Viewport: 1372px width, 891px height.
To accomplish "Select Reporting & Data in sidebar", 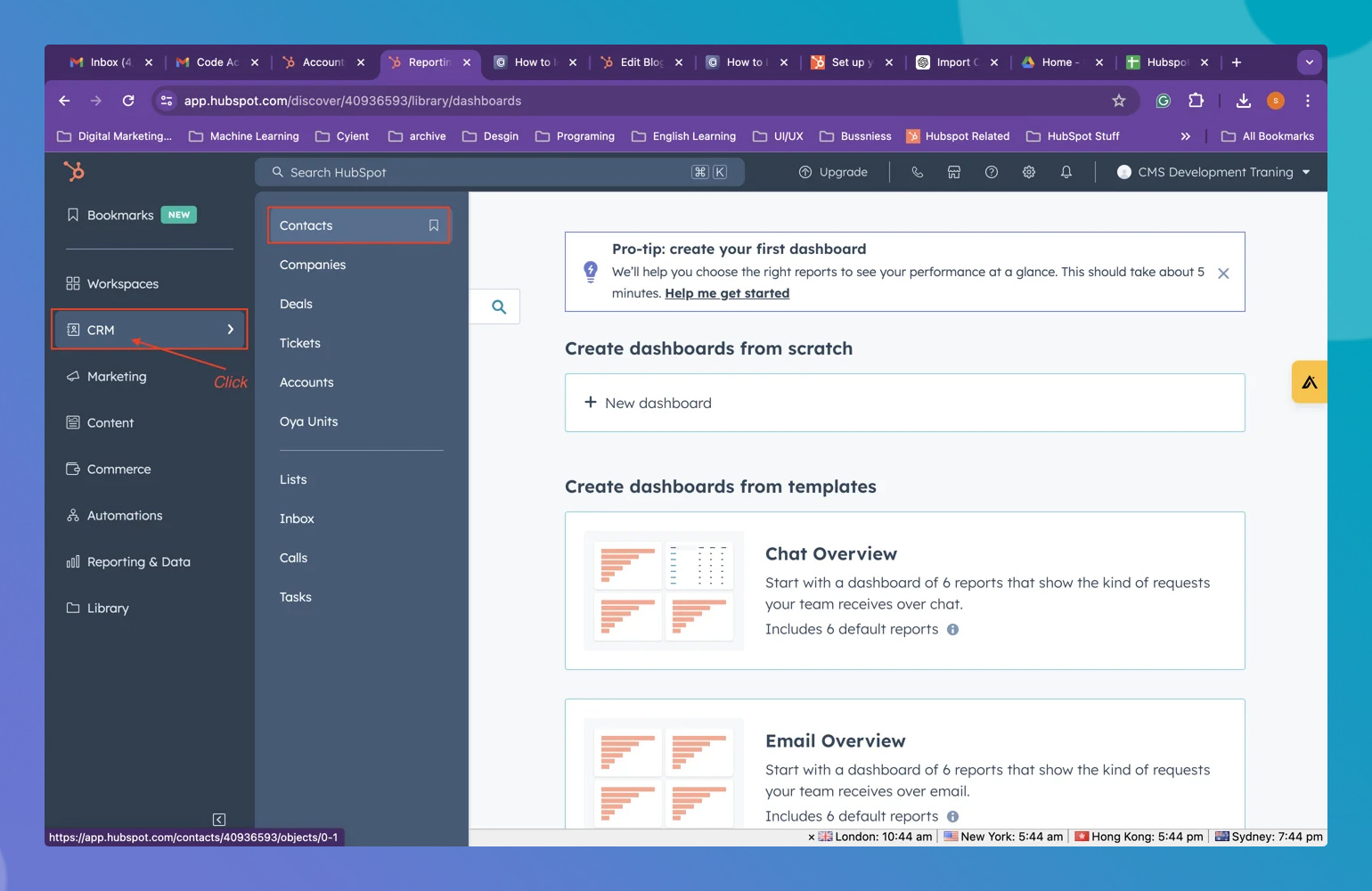I will pos(138,561).
